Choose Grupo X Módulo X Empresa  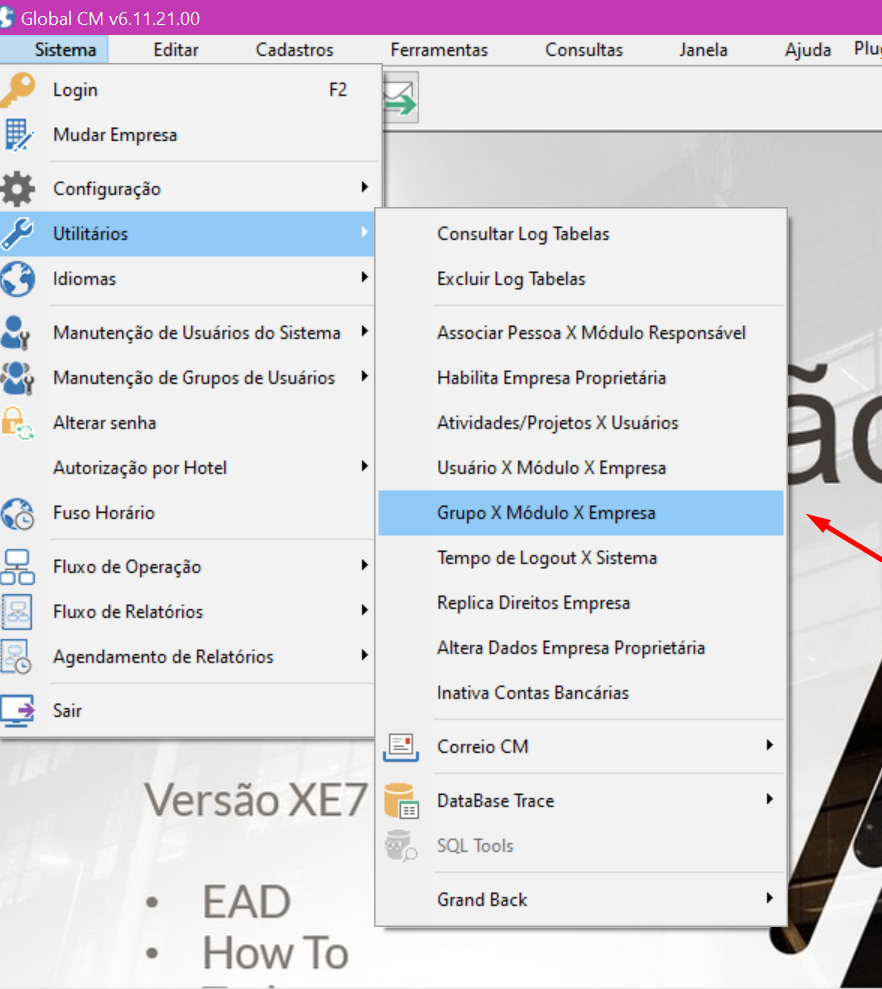581,513
